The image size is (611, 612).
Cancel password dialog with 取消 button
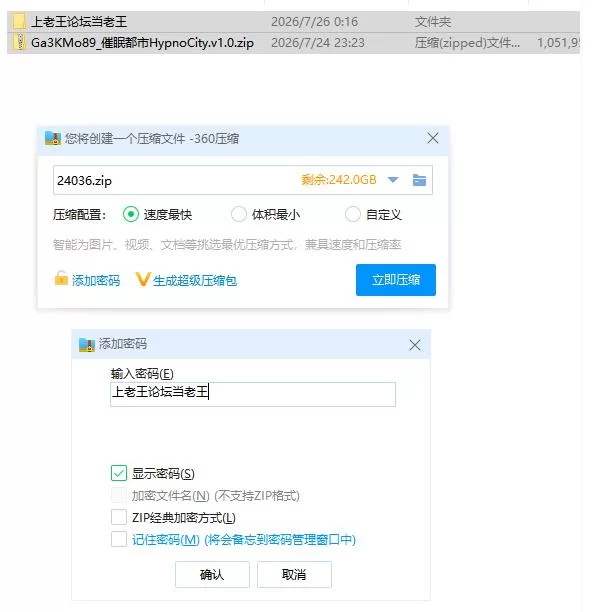pyautogui.click(x=294, y=574)
